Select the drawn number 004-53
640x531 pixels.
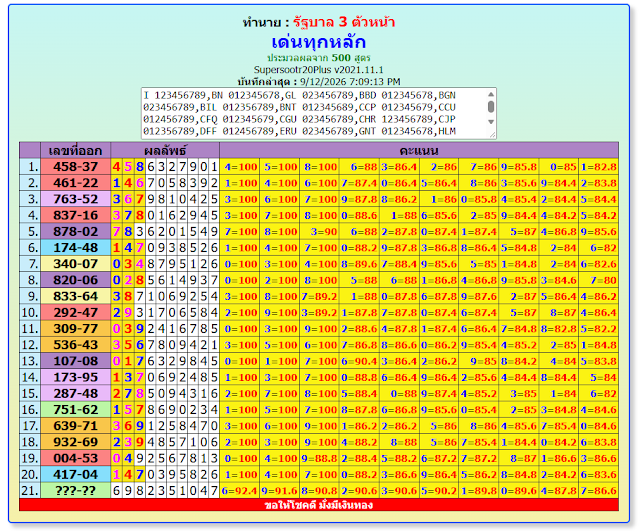76,458
